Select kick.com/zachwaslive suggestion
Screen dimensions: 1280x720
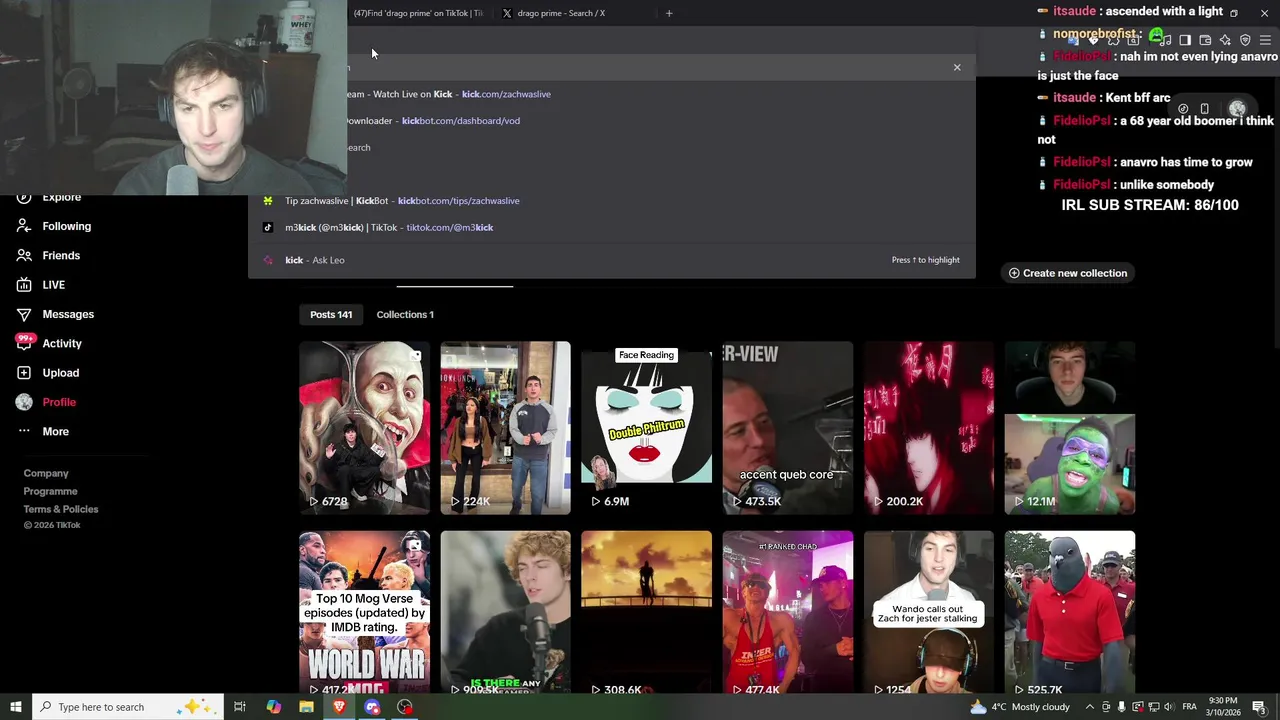[x=612, y=94]
